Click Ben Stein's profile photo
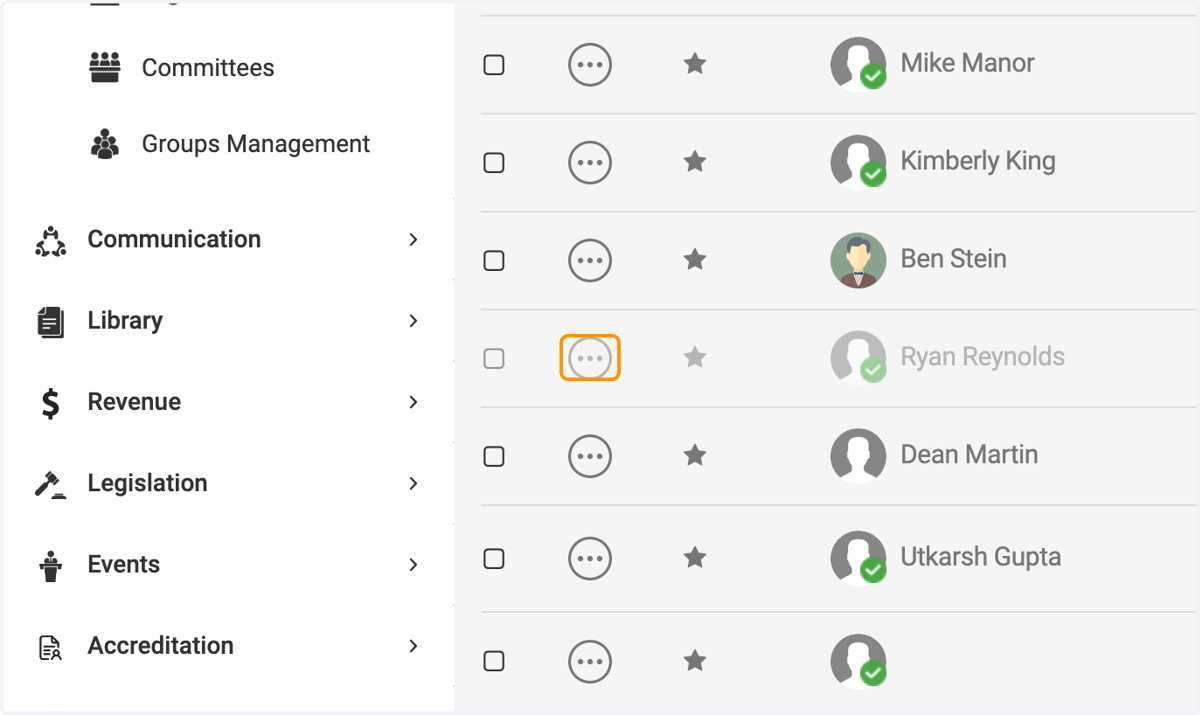The width and height of the screenshot is (1200, 715). tap(858, 260)
